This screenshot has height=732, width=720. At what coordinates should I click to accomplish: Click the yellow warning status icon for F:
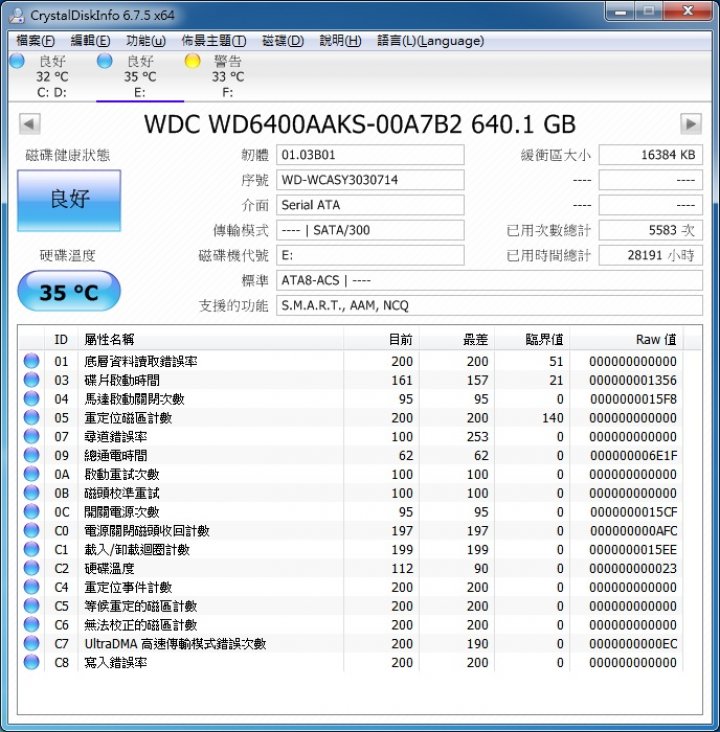click(x=192, y=61)
